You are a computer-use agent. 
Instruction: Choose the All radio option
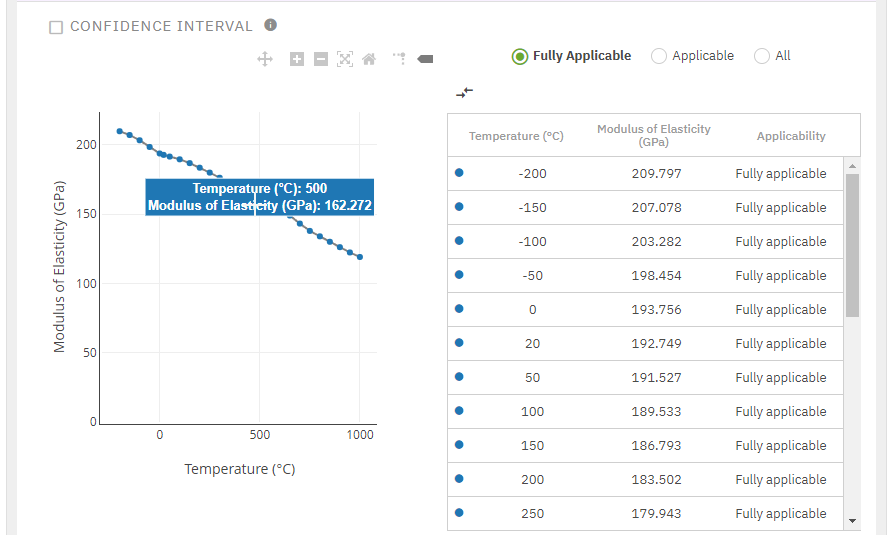762,56
